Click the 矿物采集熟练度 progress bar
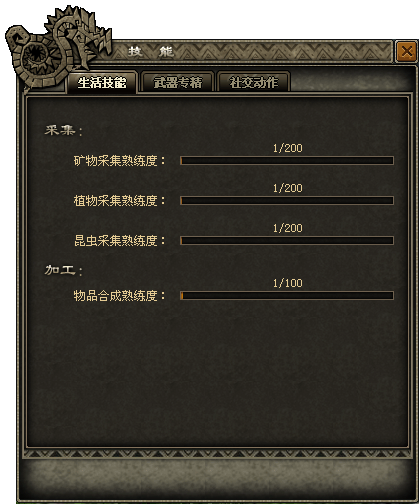Viewport: 419px width, 504px height. coord(287,161)
